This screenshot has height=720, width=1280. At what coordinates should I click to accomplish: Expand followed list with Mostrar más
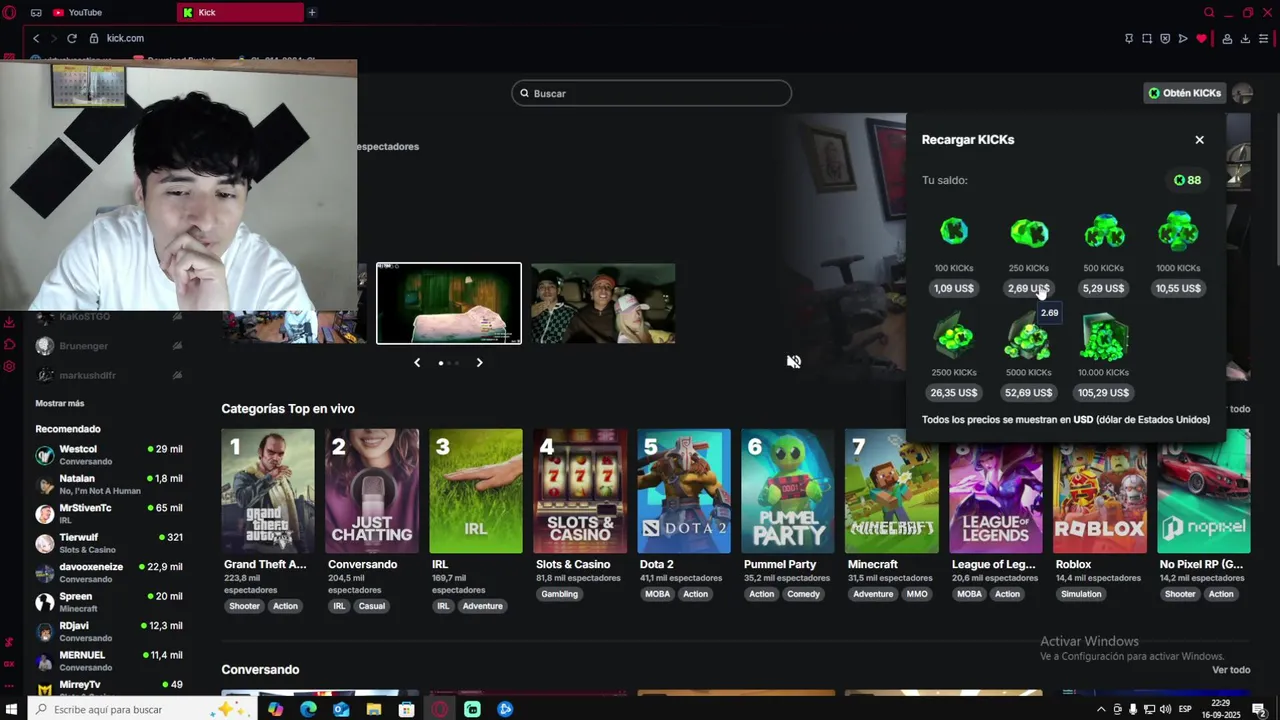click(60, 403)
